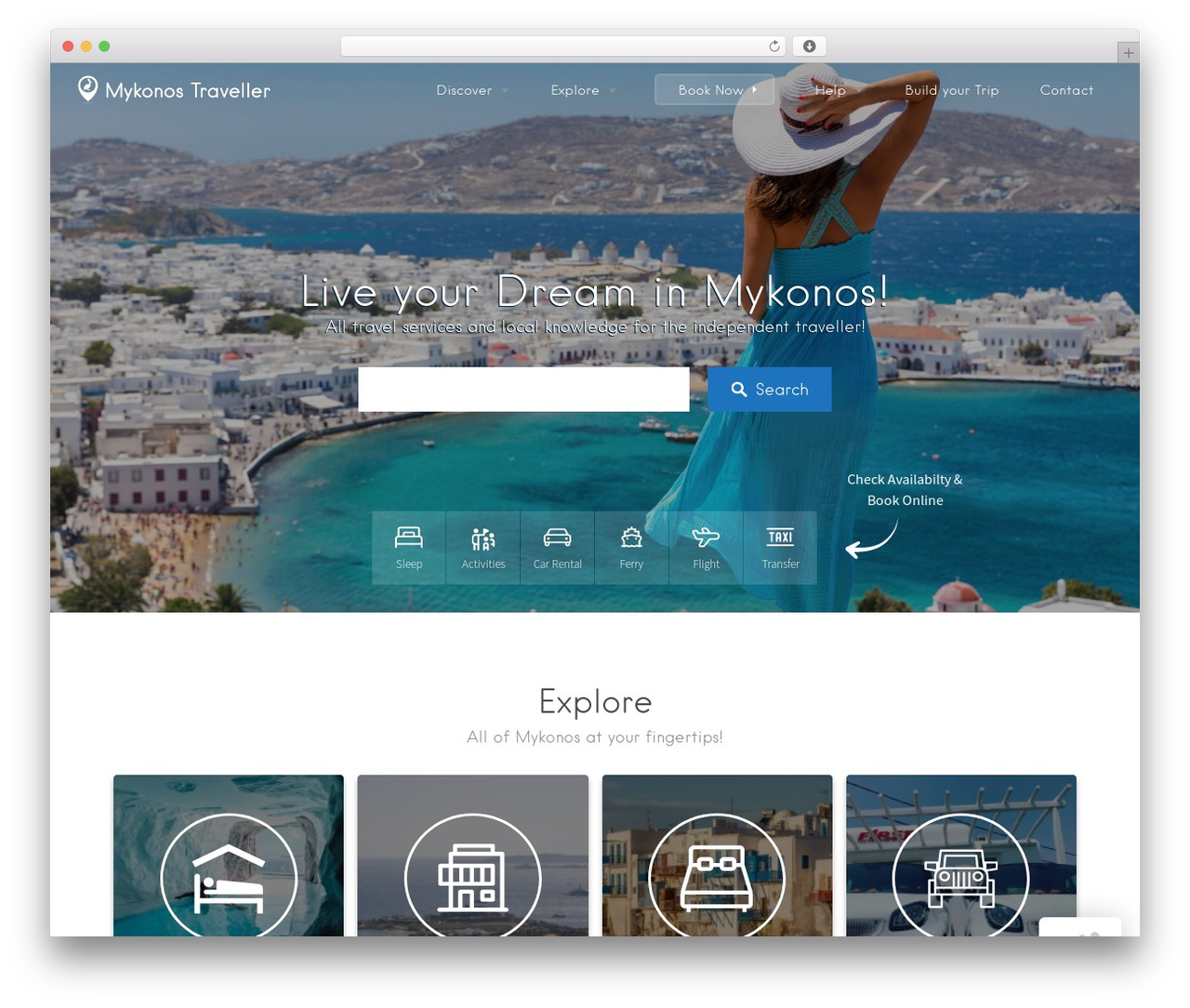Click 'Live your Dream in Mykonos!' headline
This screenshot has width=1190, height=1008.
point(595,292)
